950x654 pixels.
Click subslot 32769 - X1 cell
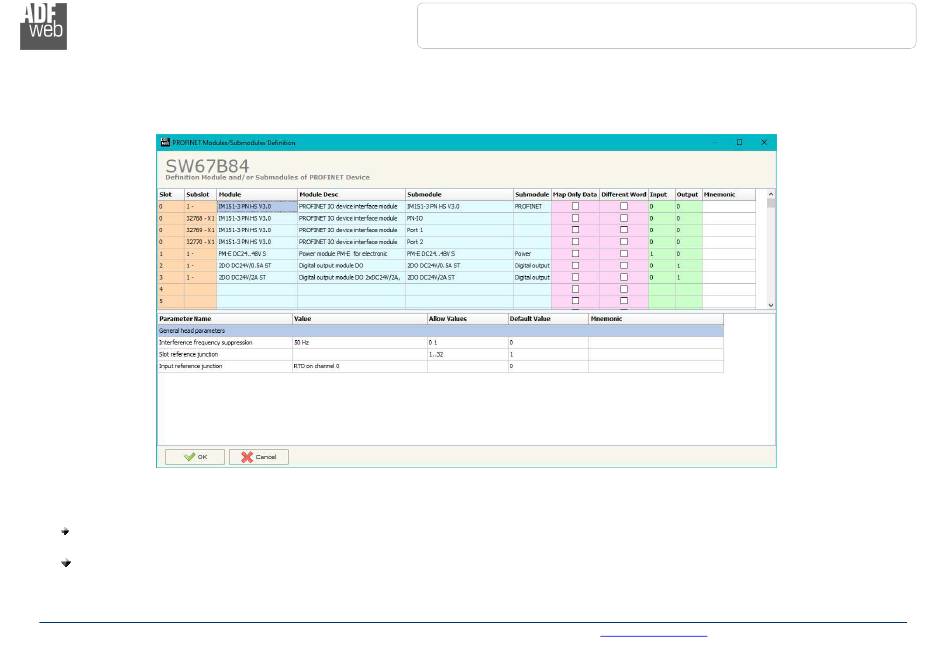[x=201, y=230]
